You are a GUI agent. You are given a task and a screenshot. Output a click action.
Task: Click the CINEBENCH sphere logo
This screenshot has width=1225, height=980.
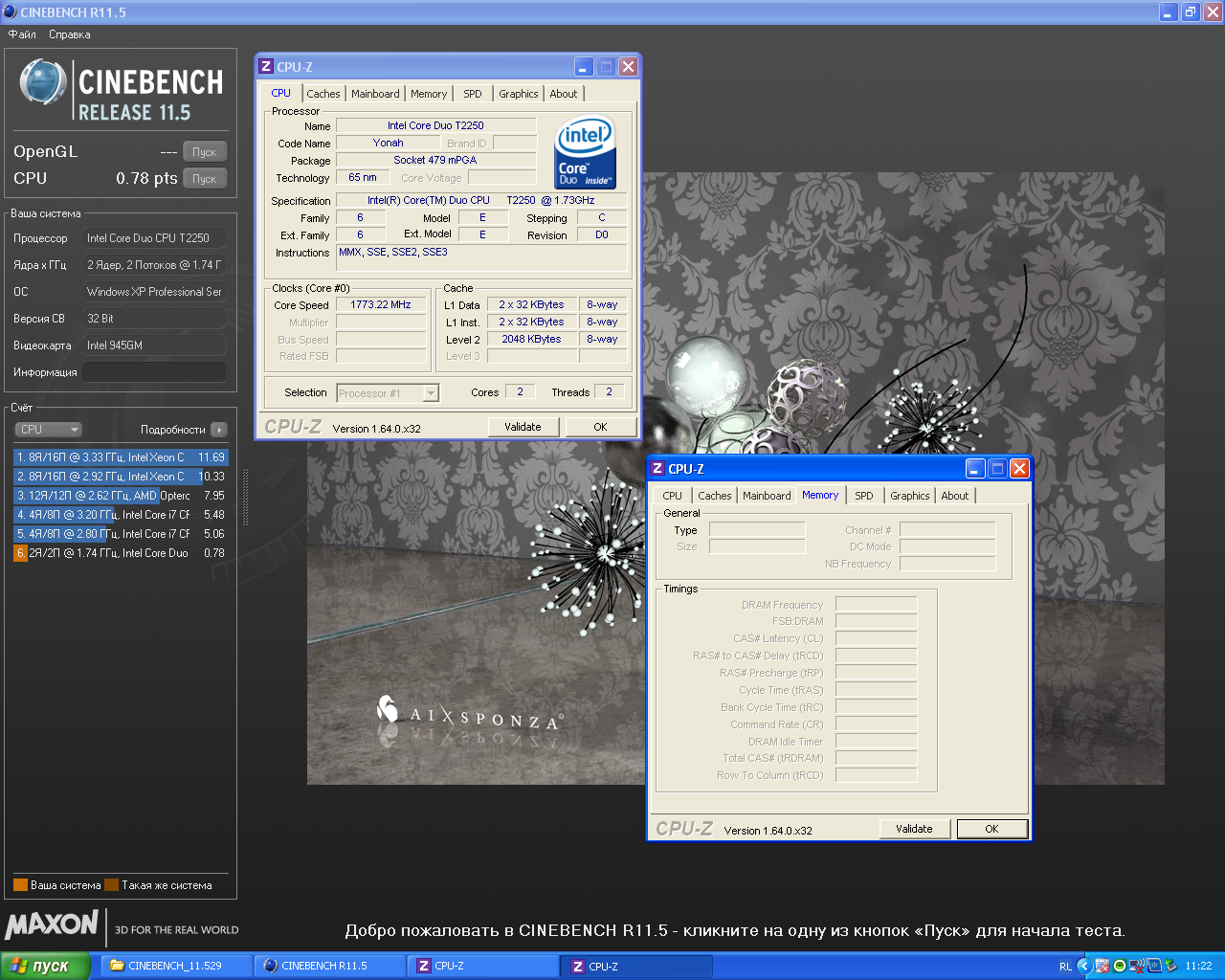pos(43,82)
